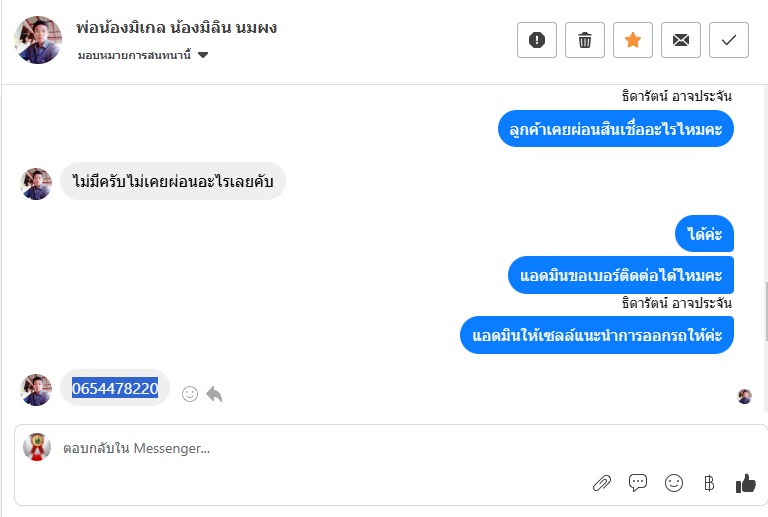Click the message seen avatar indicator
Screen dimensions: 768x517
point(745,396)
